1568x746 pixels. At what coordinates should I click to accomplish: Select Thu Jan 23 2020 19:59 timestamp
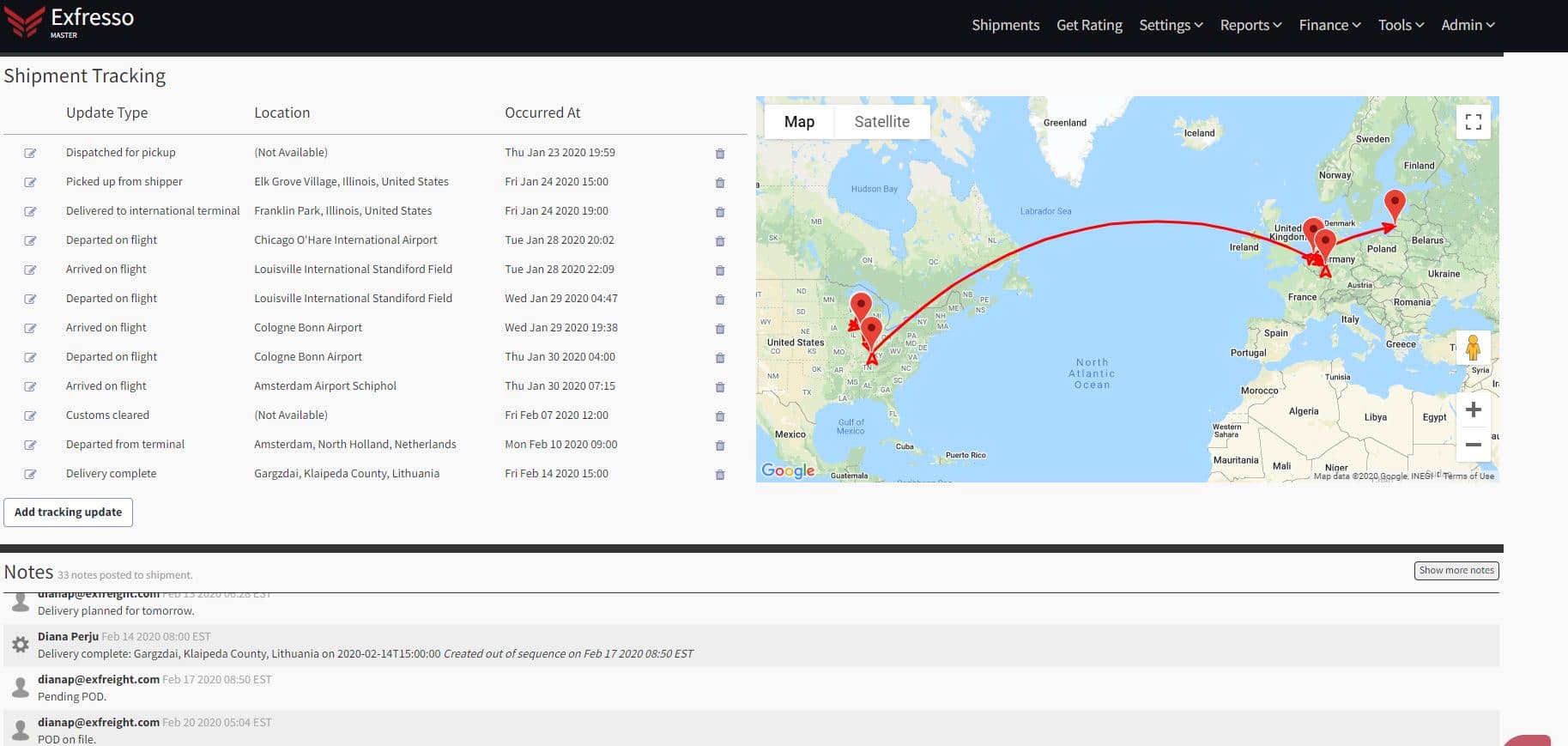tap(560, 153)
